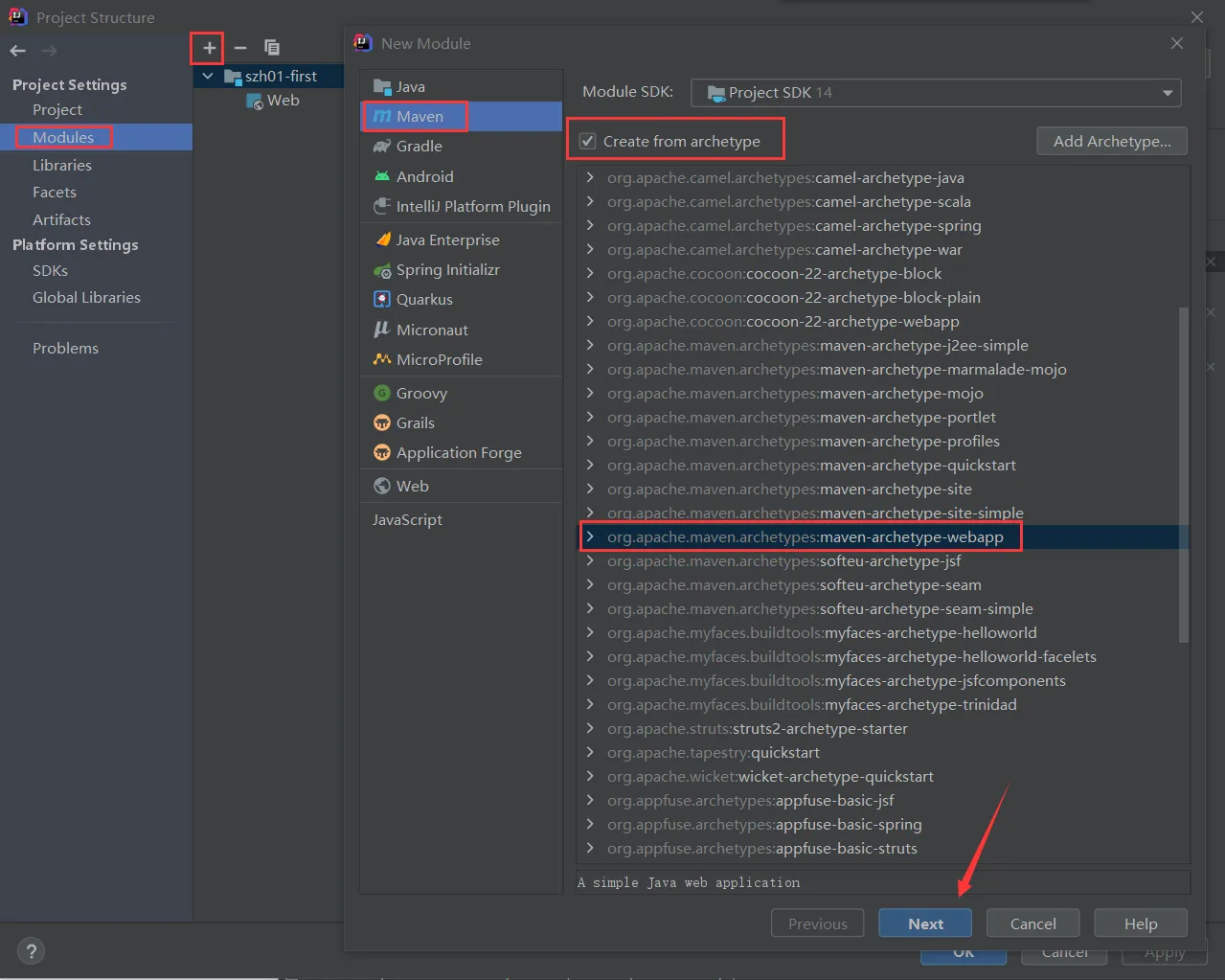The image size is (1225, 980).
Task: Select the JavaScript module type
Action: (x=461, y=519)
